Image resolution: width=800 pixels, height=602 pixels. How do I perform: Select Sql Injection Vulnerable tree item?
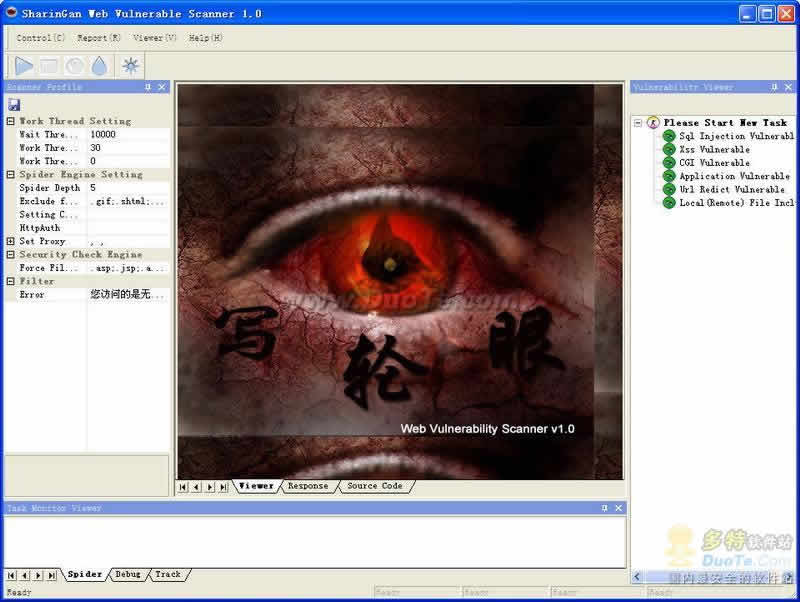[735, 136]
